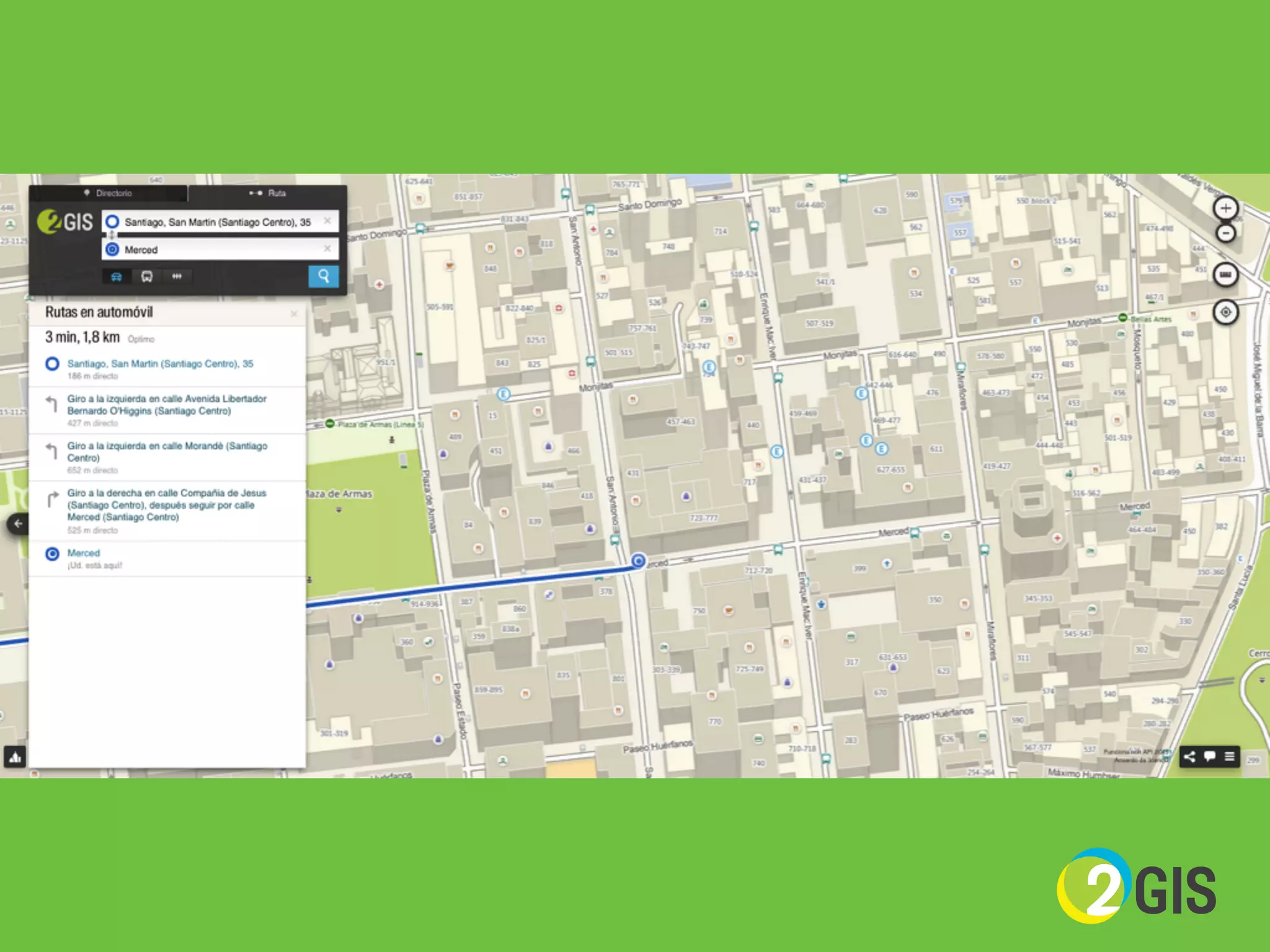Activate the ruler measurement tool
1270x952 pixels.
pos(1225,275)
